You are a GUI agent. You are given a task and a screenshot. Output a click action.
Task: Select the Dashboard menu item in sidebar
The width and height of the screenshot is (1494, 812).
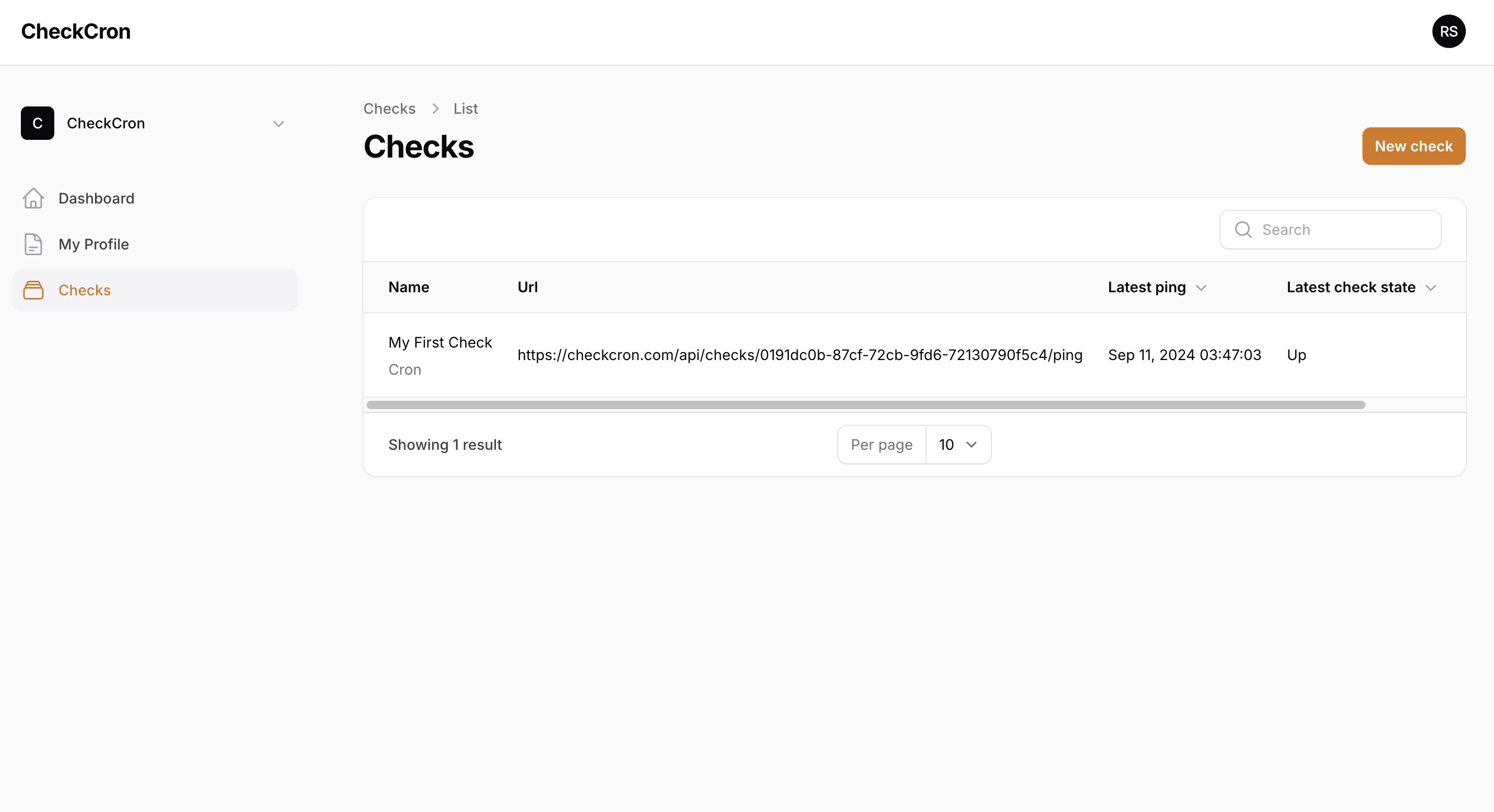[x=96, y=198]
